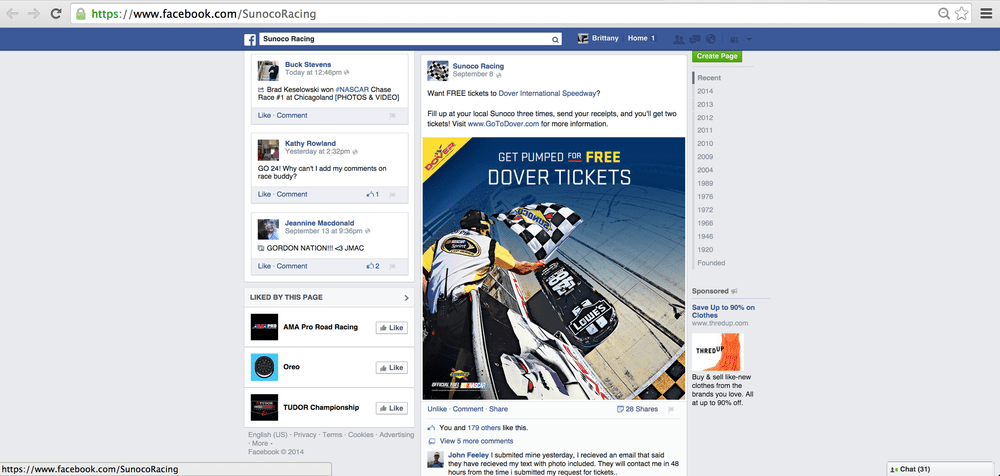Screen dimensions: 1000x476
Task: Open Dover International Speedway link
Action: [547, 93]
